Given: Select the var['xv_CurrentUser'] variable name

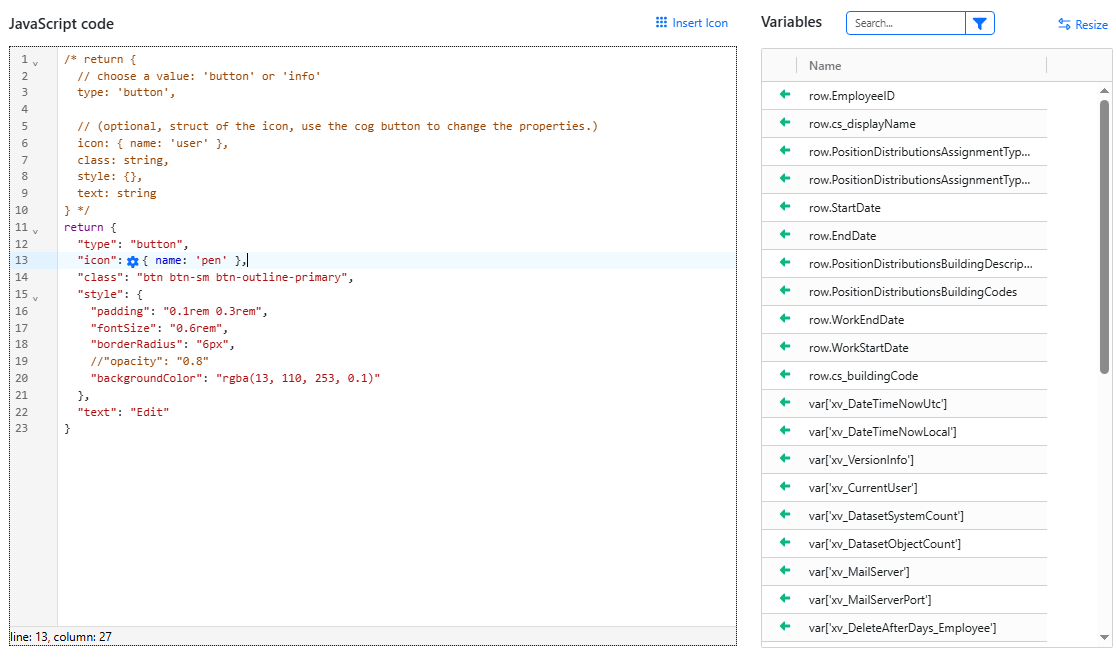Looking at the screenshot, I should 863,488.
